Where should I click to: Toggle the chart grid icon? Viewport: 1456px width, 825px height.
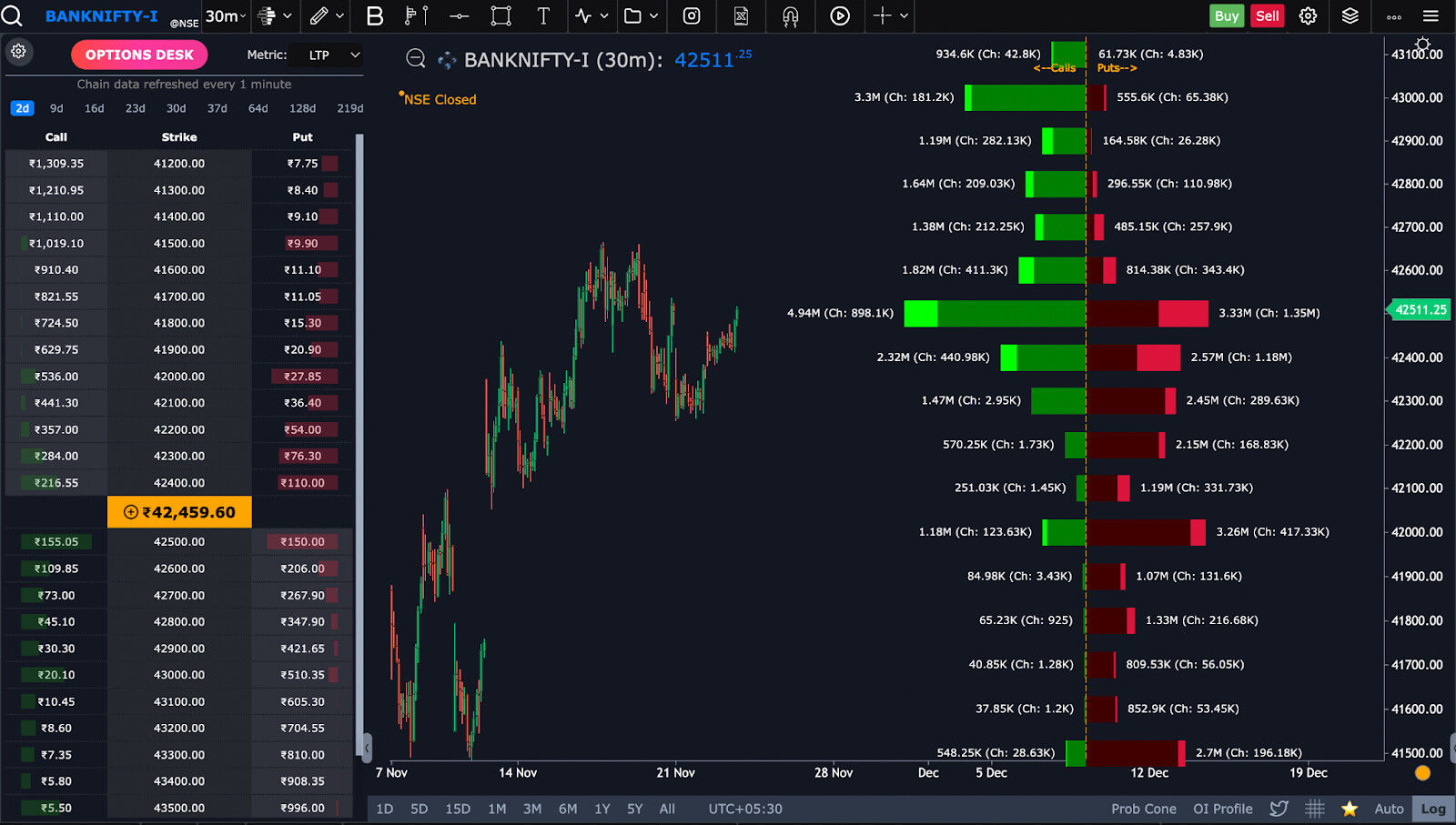click(x=1315, y=809)
